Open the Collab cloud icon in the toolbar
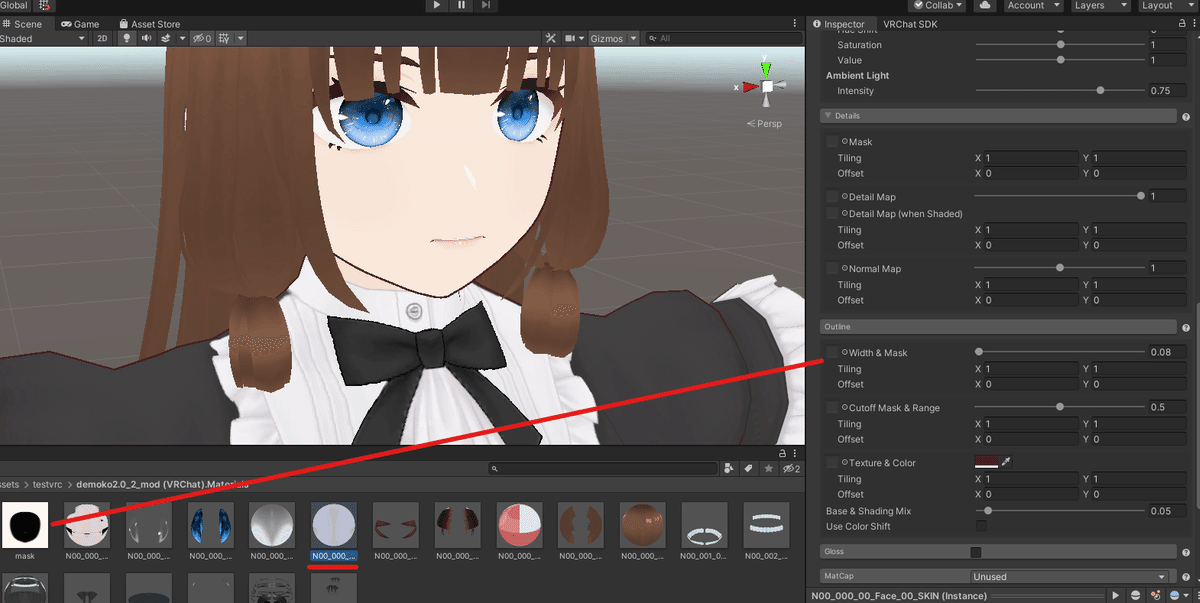This screenshot has width=1200, height=603. point(985,5)
